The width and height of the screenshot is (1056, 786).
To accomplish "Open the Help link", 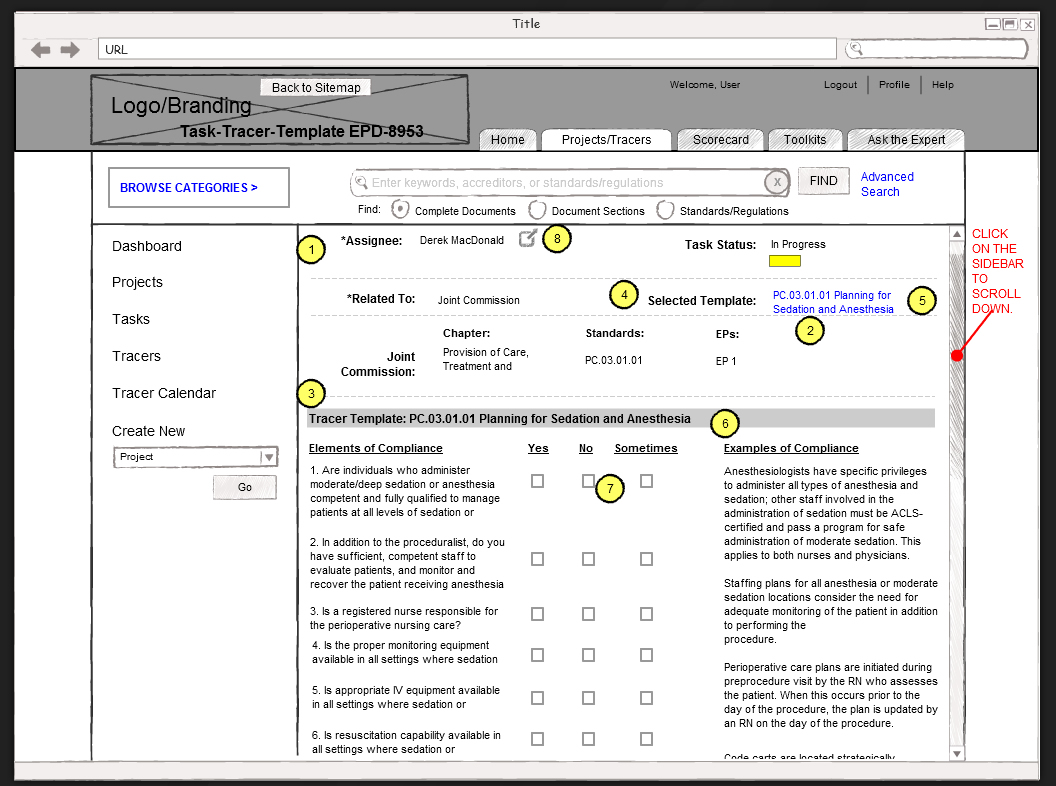I will point(942,85).
